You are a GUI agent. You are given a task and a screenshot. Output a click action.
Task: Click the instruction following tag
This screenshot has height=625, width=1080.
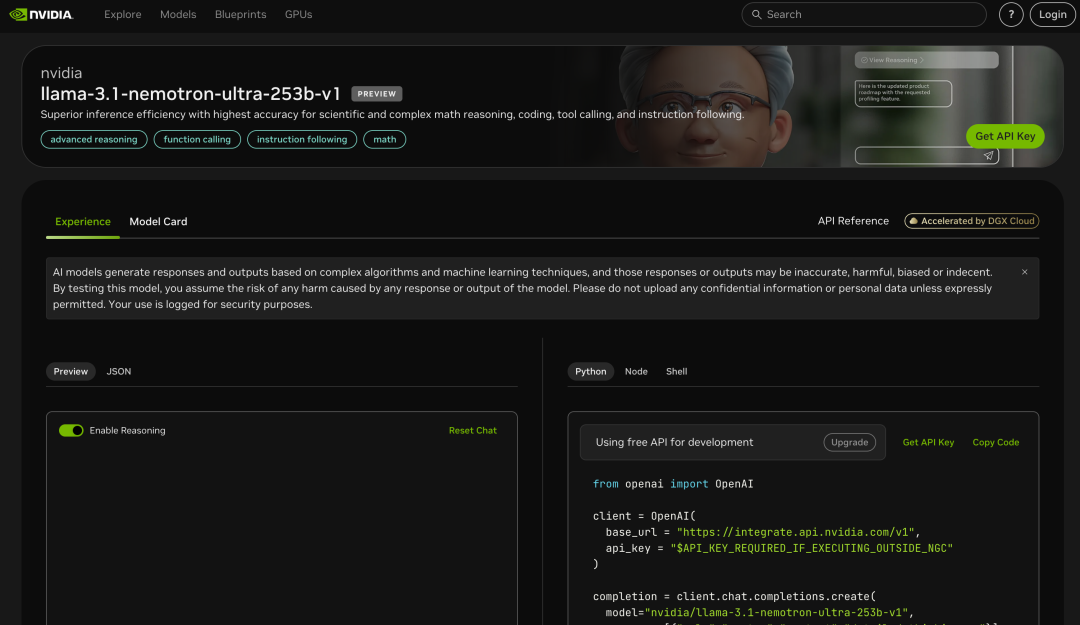click(x=302, y=139)
